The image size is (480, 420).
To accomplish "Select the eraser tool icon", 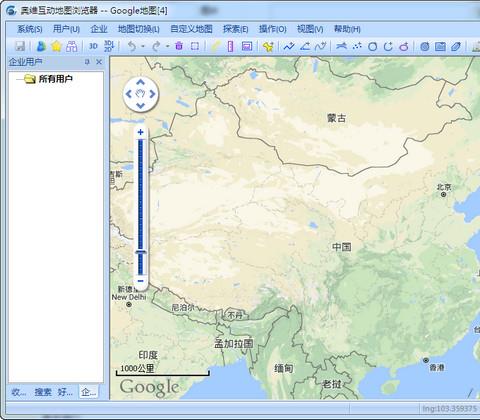I will click(x=456, y=46).
